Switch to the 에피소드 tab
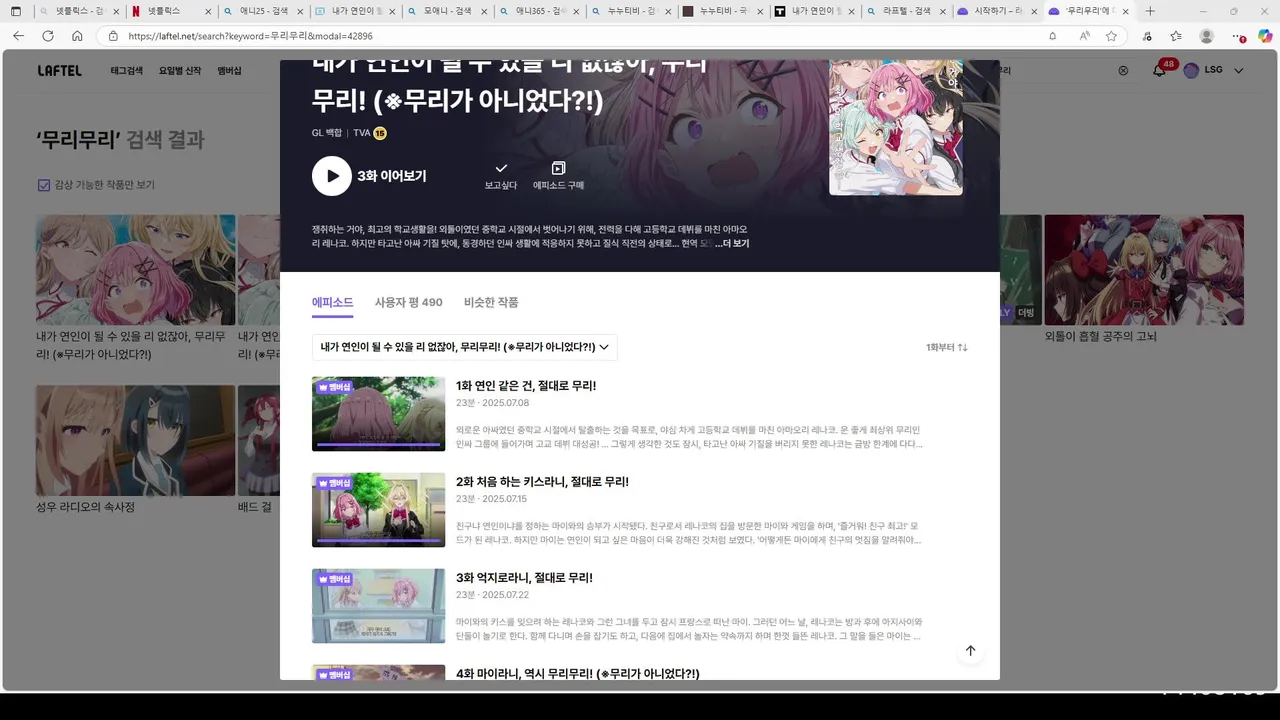Screen dimensions: 1280x720 coord(332,302)
